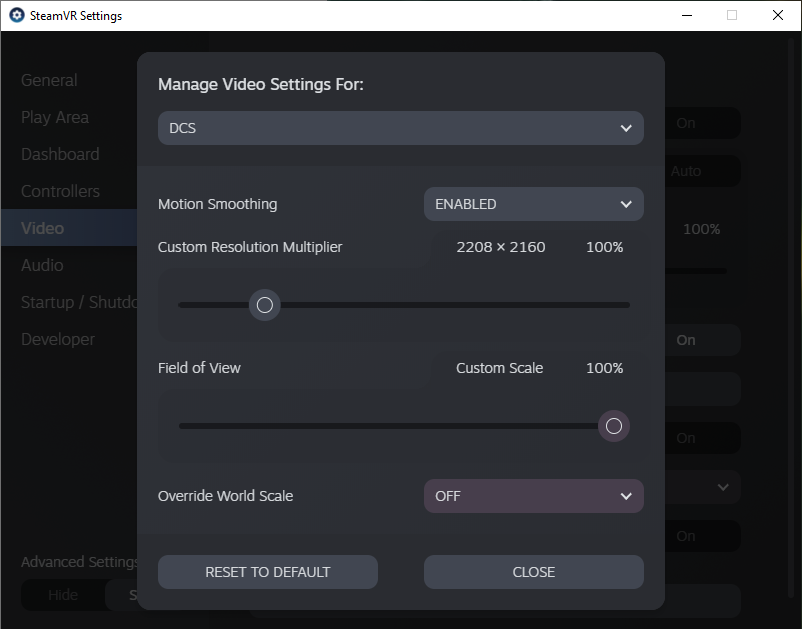802x629 pixels.
Task: Click the 2208 × 2160 resolution value
Action: [x=501, y=248]
